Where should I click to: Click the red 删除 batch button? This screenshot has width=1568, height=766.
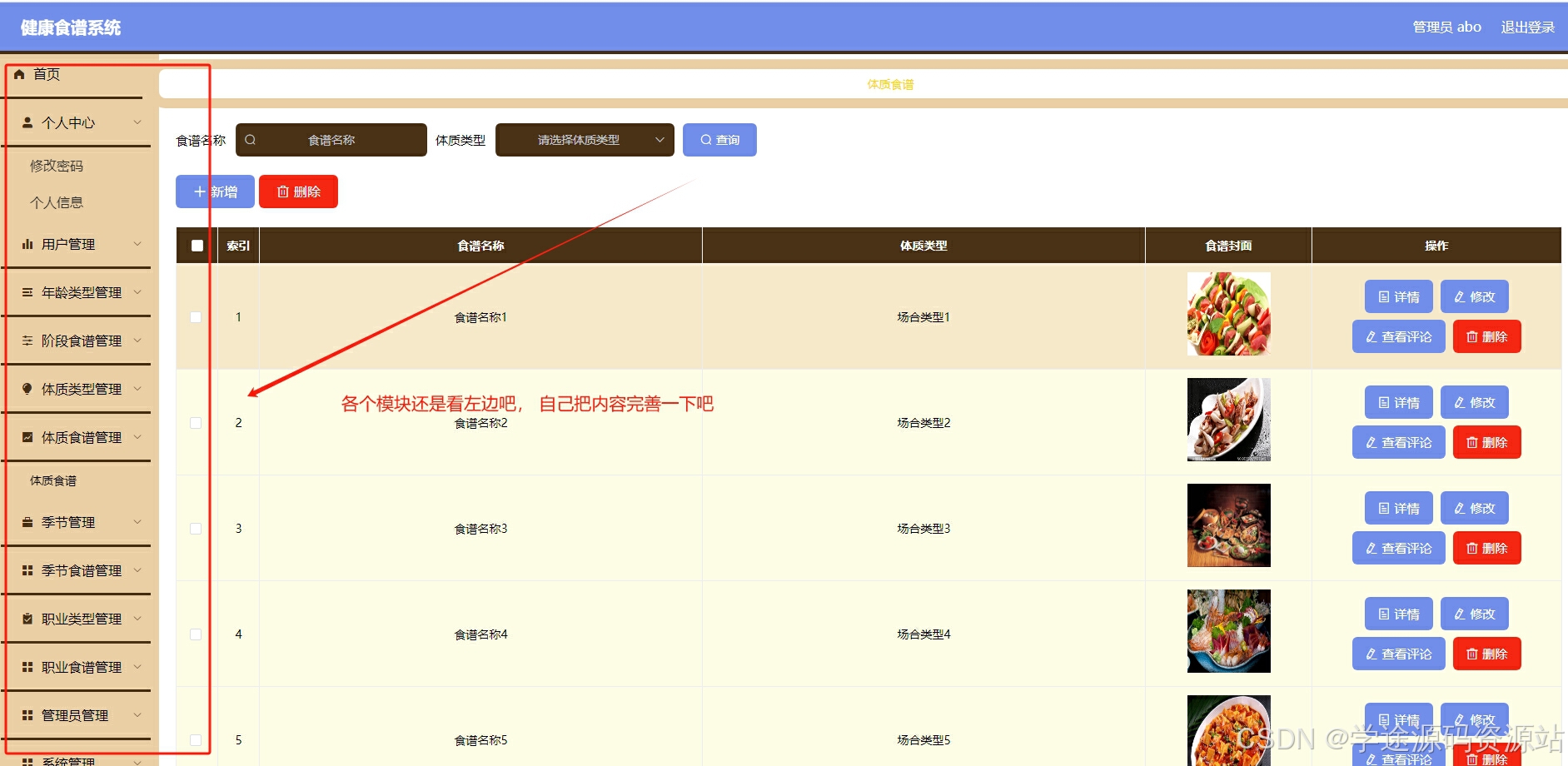(298, 191)
